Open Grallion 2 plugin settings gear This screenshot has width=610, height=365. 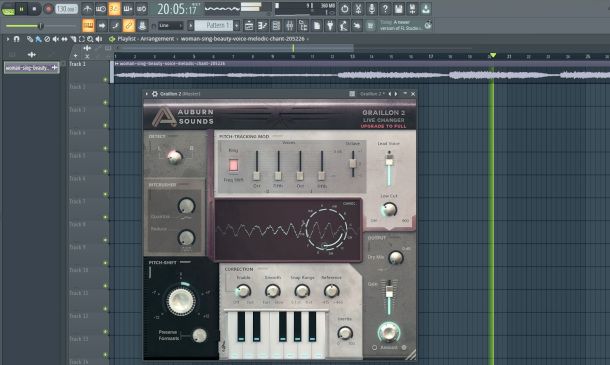point(154,94)
